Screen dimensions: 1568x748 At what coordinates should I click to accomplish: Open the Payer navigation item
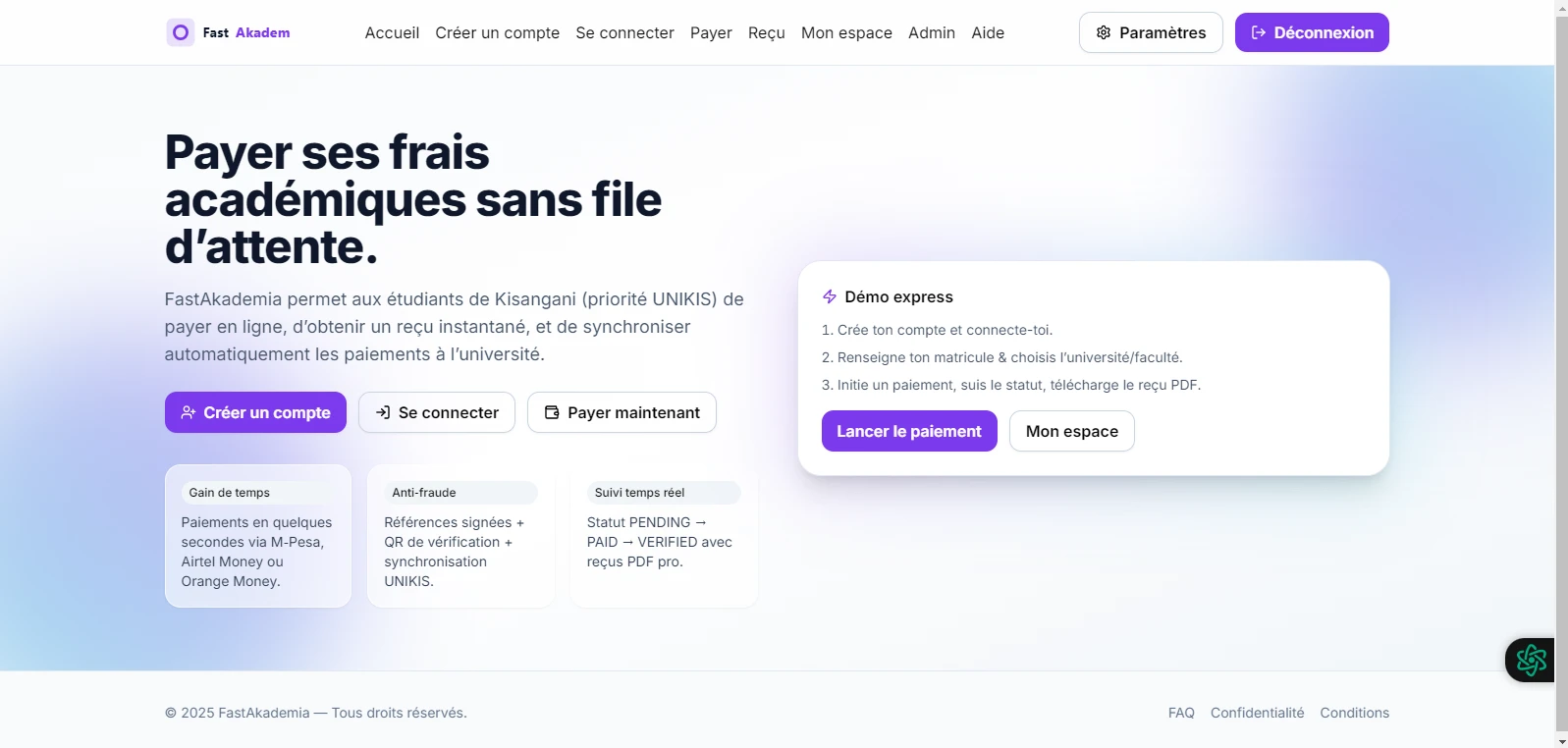point(711,32)
